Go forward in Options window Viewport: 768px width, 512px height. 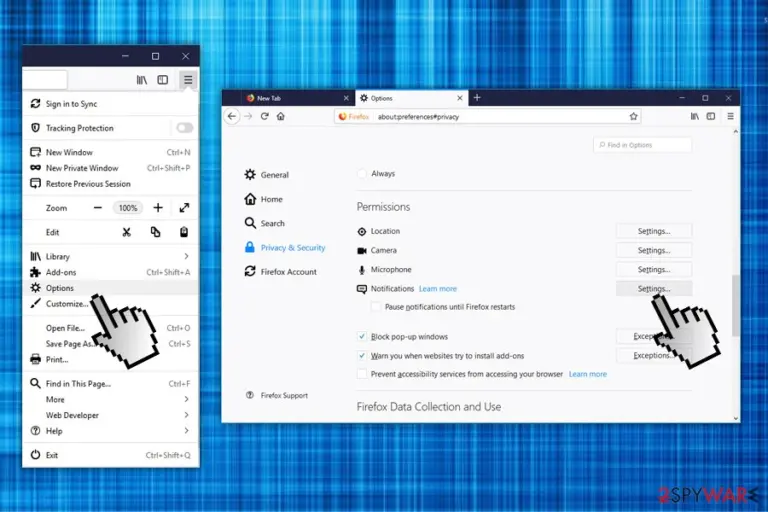point(248,117)
